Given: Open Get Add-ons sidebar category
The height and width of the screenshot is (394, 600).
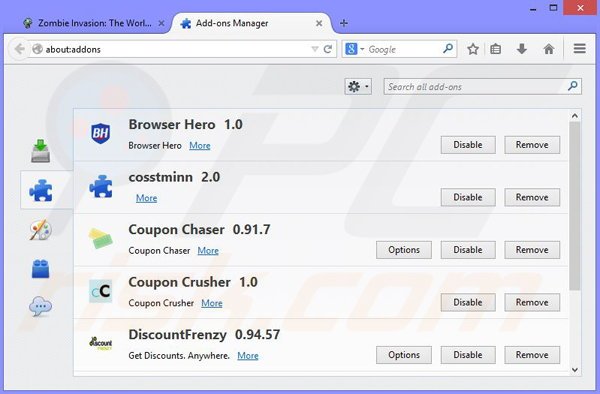Looking at the screenshot, I should pos(41,151).
